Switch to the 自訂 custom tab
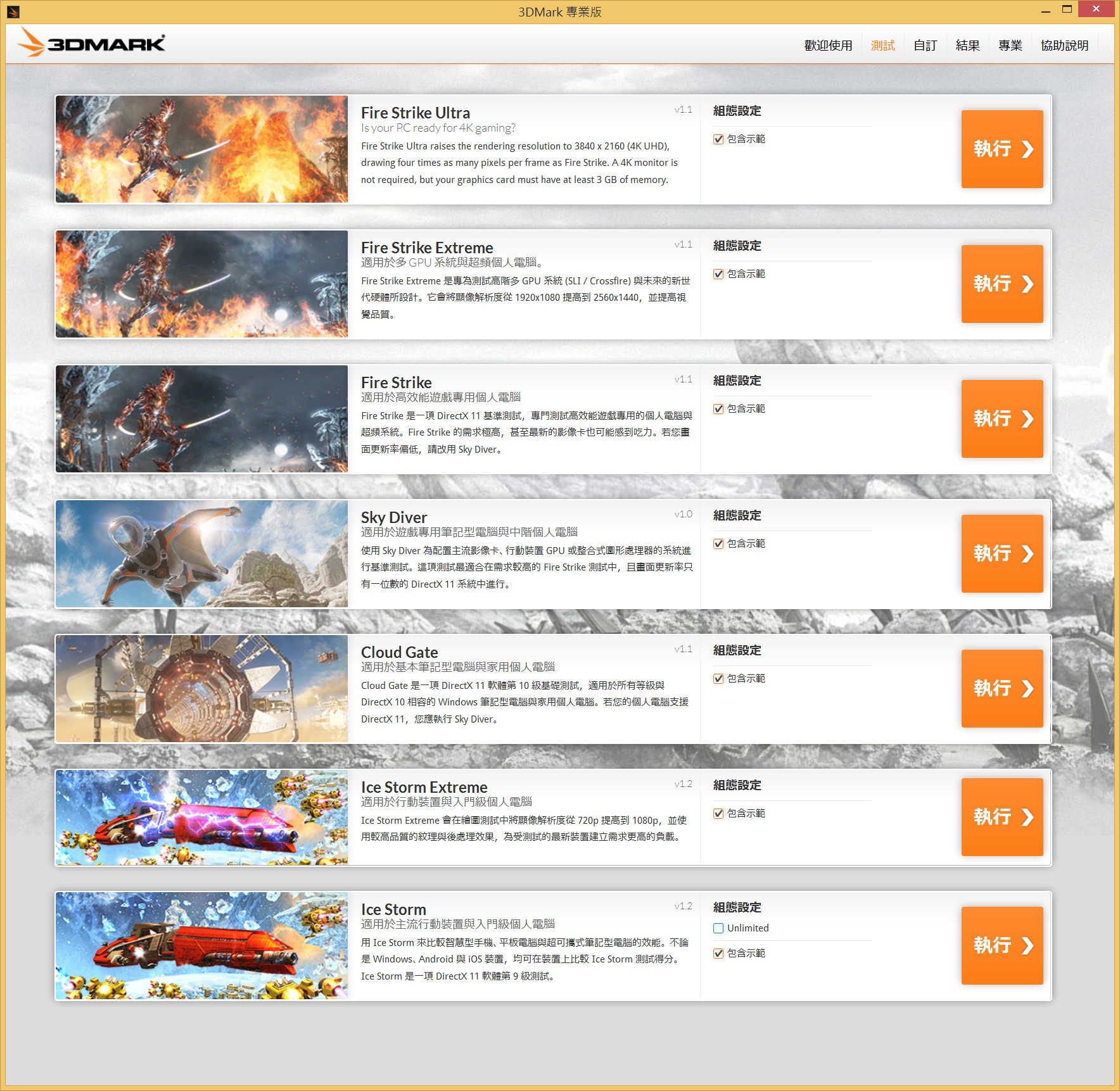This screenshot has width=1120, height=1091. [925, 46]
